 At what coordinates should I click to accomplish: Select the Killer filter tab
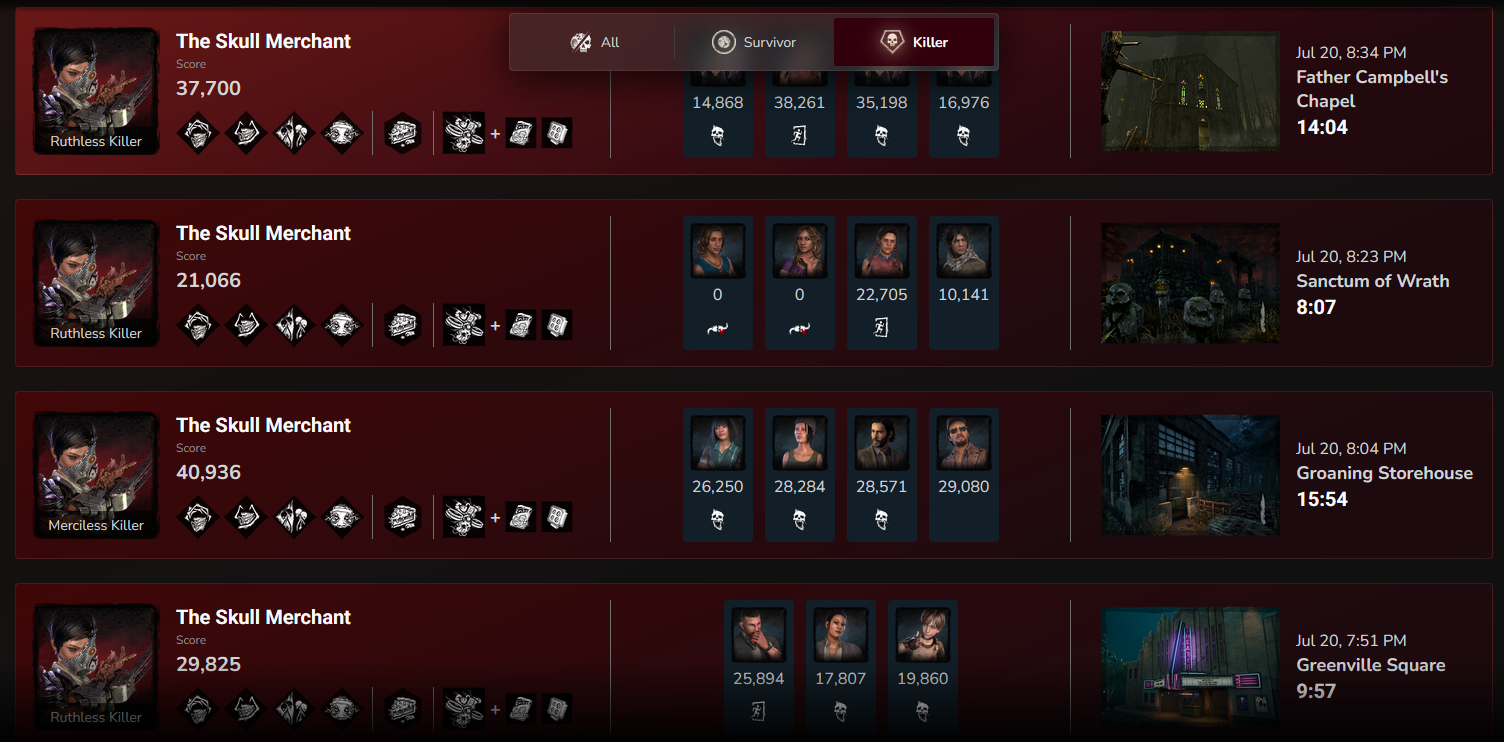click(914, 42)
